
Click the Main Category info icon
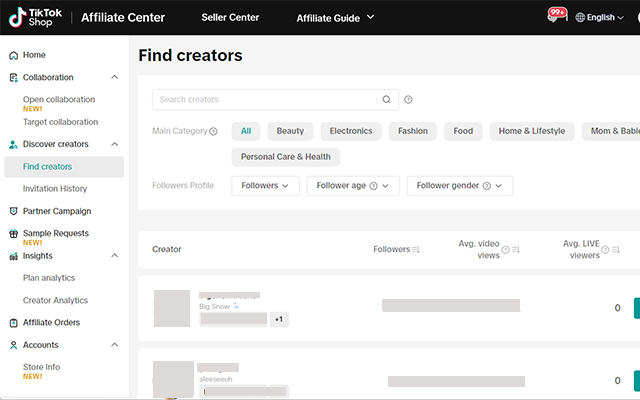[214, 132]
